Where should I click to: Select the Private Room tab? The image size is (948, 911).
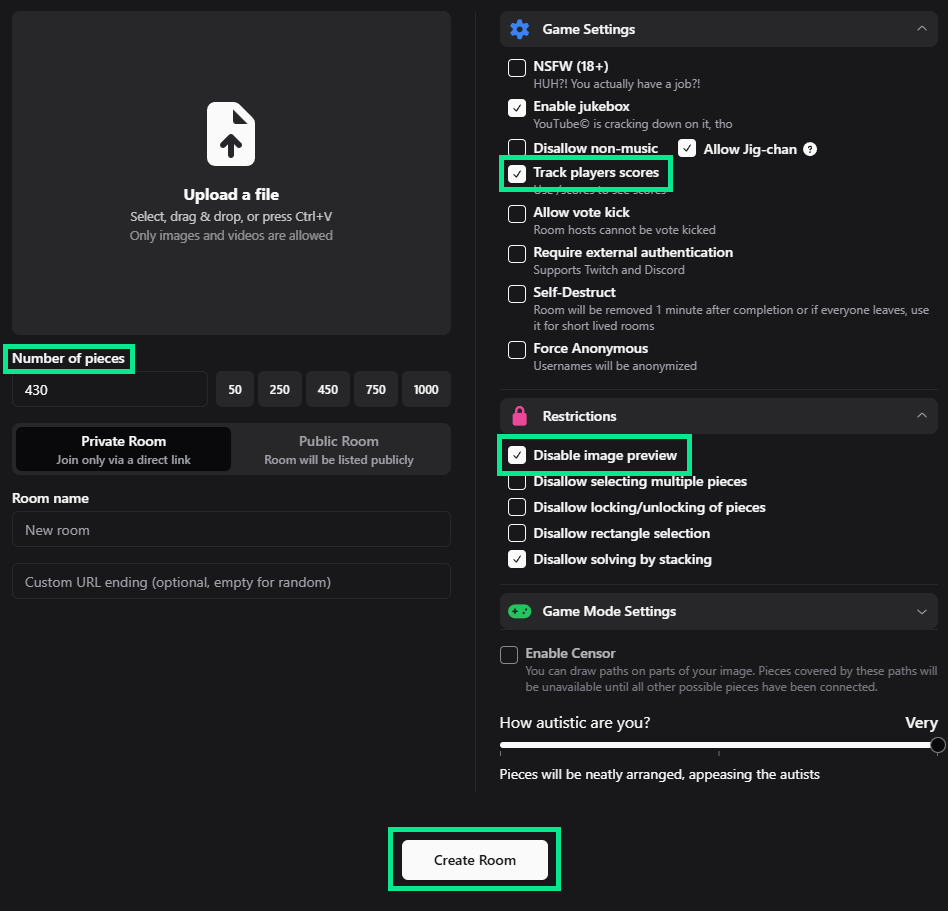(x=123, y=449)
